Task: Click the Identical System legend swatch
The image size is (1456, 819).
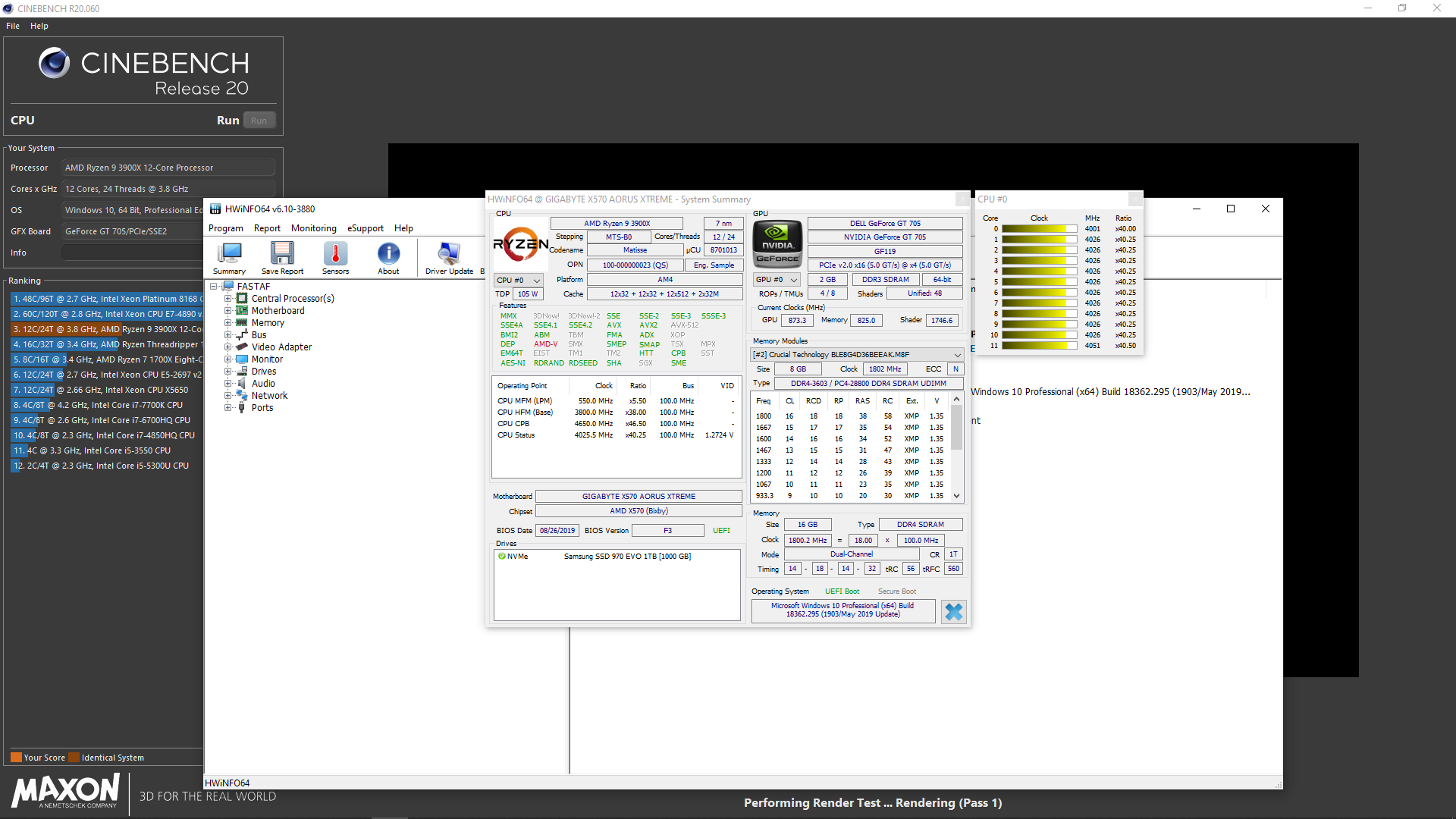Action: click(74, 758)
